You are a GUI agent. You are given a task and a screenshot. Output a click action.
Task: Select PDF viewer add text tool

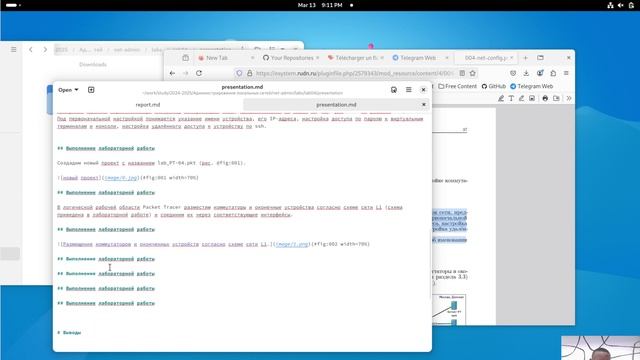(511, 98)
